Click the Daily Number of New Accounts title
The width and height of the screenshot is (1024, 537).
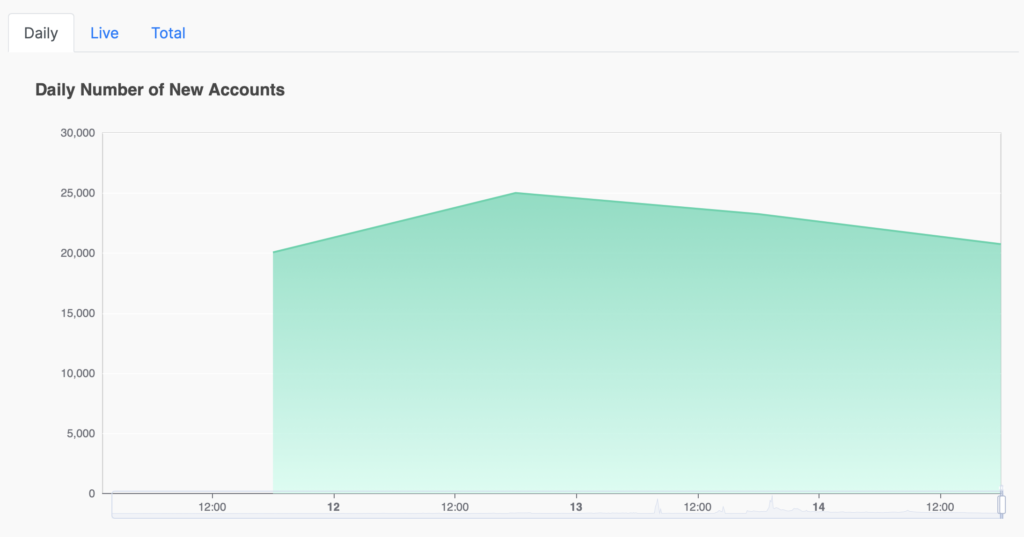pos(160,90)
